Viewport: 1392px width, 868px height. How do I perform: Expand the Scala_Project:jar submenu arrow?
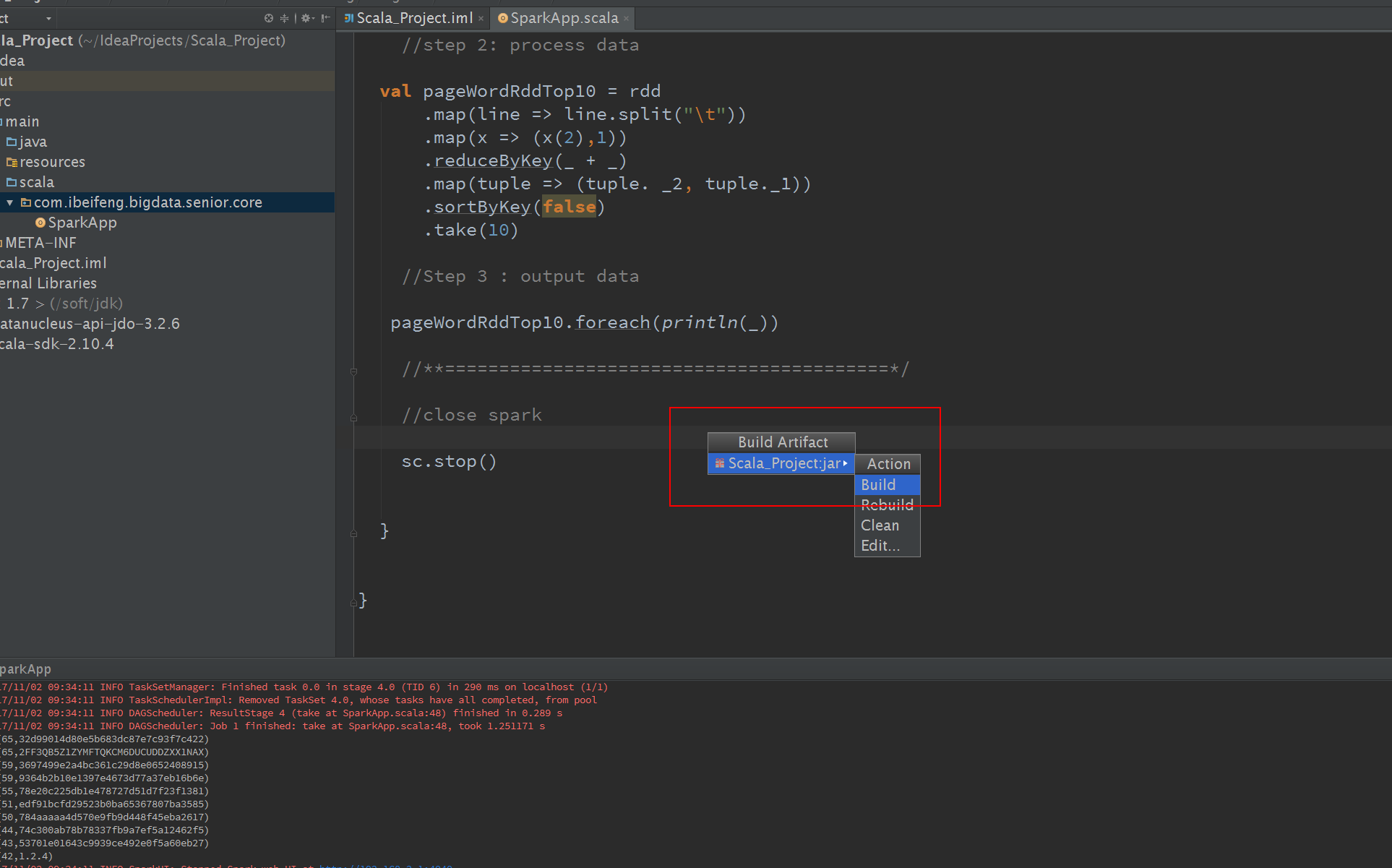845,463
